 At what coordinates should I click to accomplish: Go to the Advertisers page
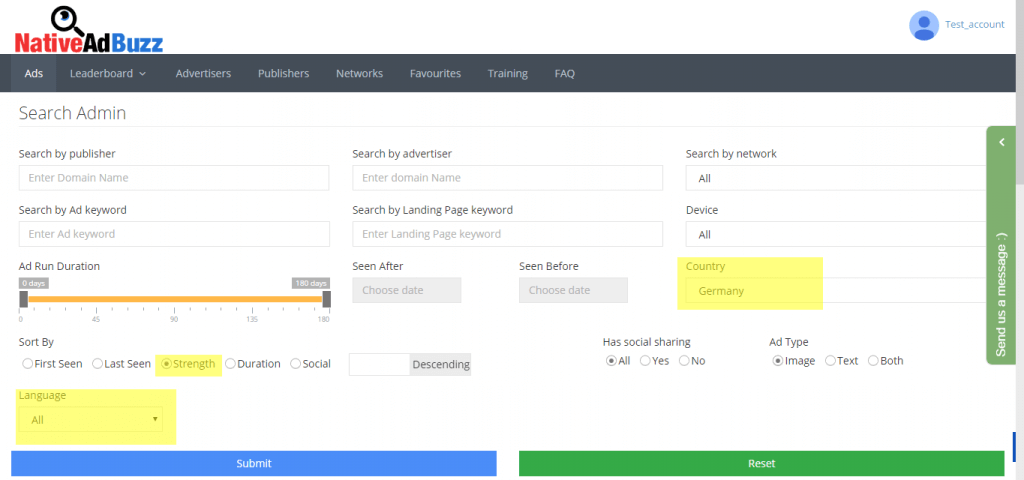pos(203,73)
